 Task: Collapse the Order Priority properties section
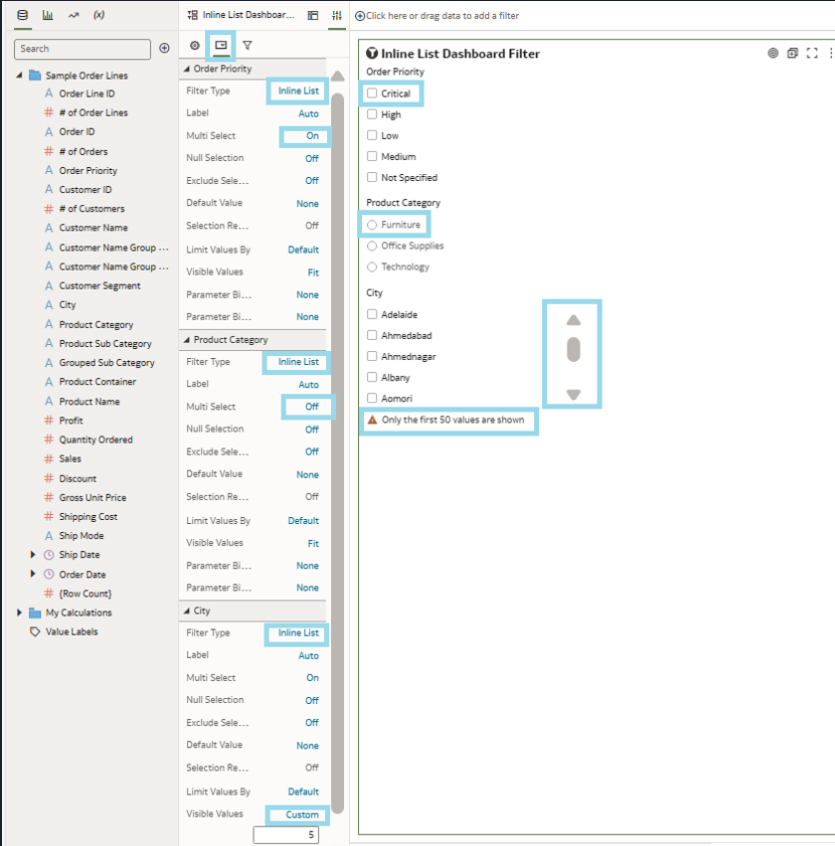[186, 69]
